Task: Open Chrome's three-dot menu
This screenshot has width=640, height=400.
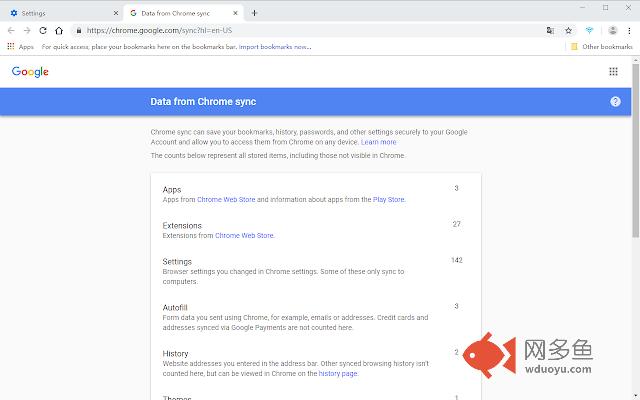Action: tap(629, 31)
